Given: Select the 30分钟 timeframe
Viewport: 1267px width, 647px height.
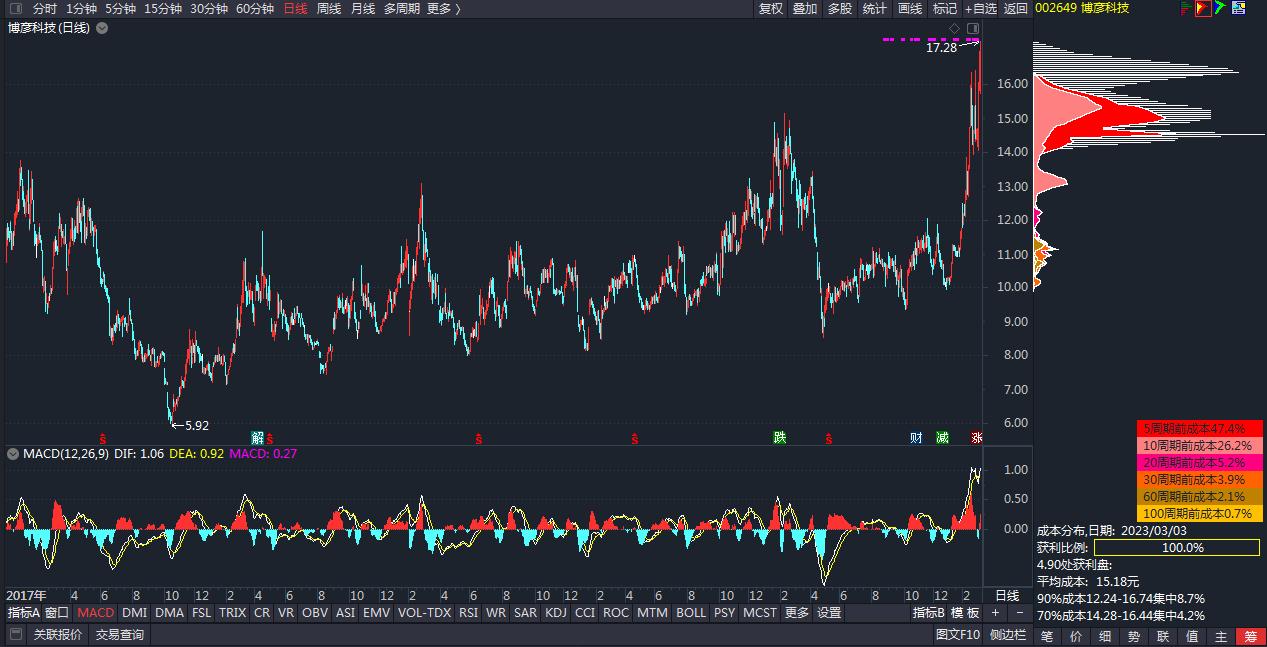Looking at the screenshot, I should pos(209,9).
